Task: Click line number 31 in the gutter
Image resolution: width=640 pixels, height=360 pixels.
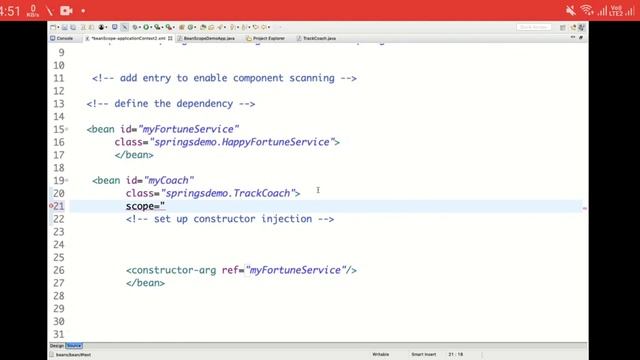Action: coord(59,334)
